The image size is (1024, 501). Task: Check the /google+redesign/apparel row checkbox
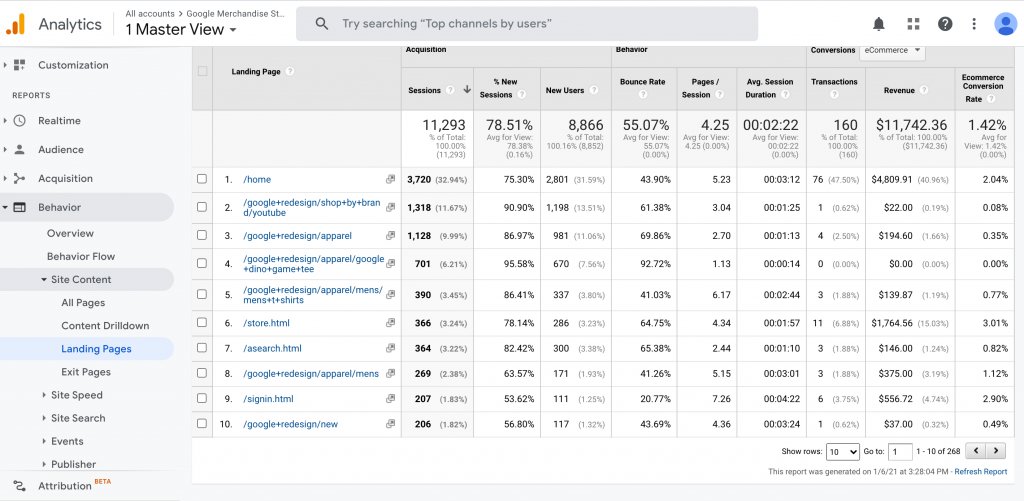click(202, 235)
